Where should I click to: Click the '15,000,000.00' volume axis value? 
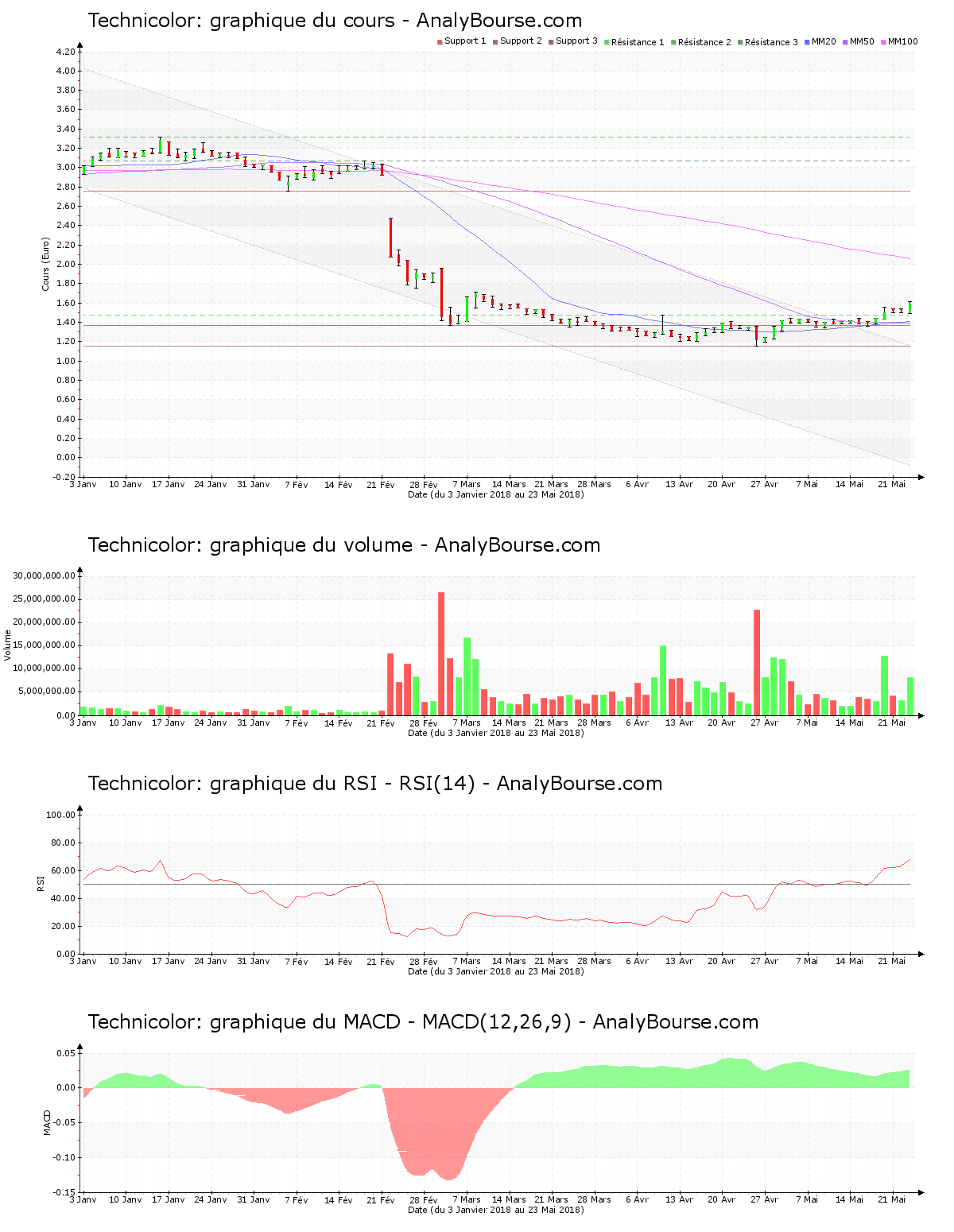pos(45,645)
